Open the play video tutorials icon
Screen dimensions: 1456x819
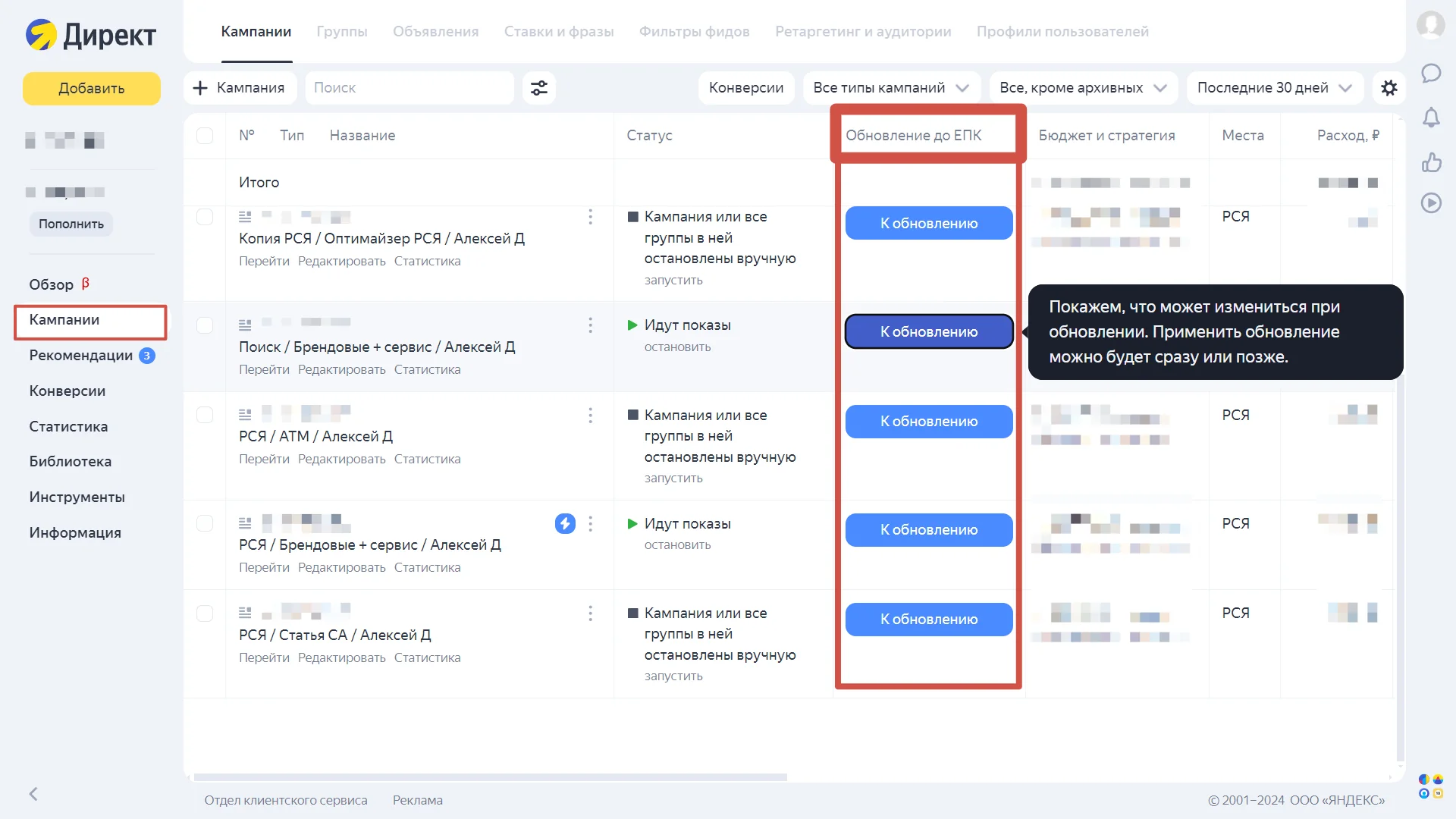[1431, 202]
